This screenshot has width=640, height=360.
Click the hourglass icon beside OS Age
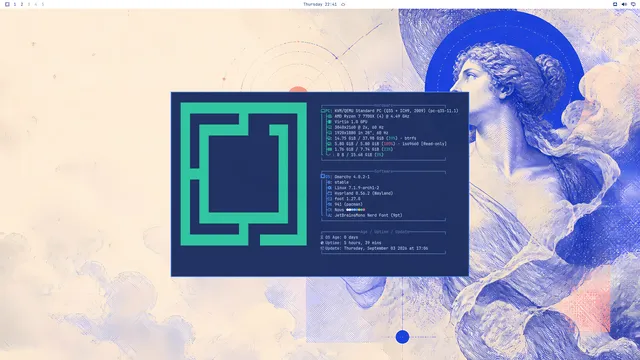(322, 237)
